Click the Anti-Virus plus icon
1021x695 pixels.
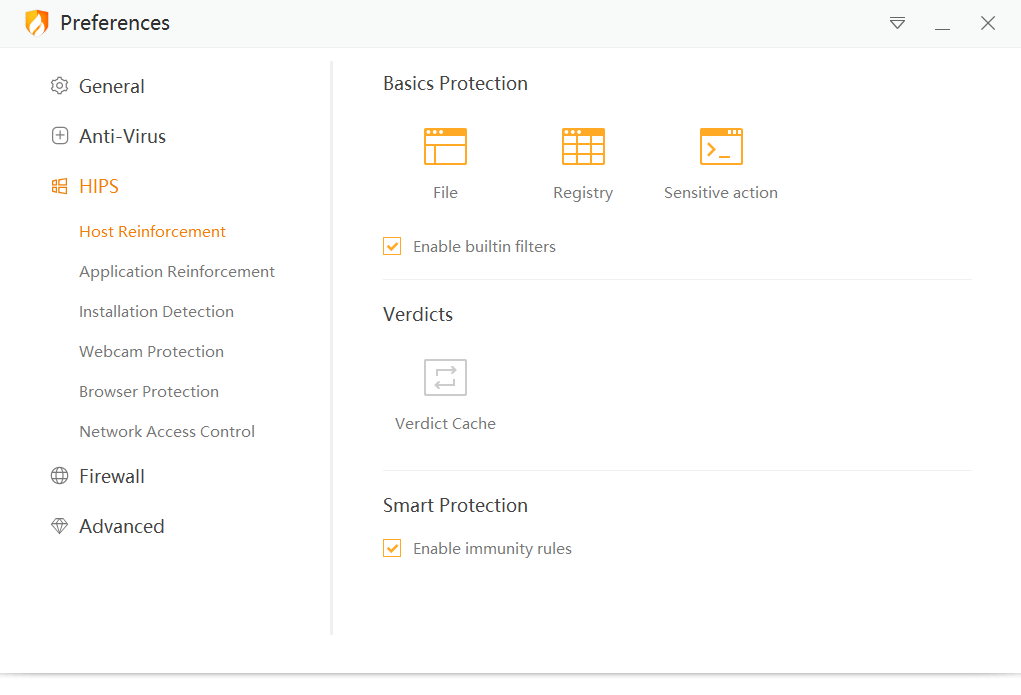(59, 136)
